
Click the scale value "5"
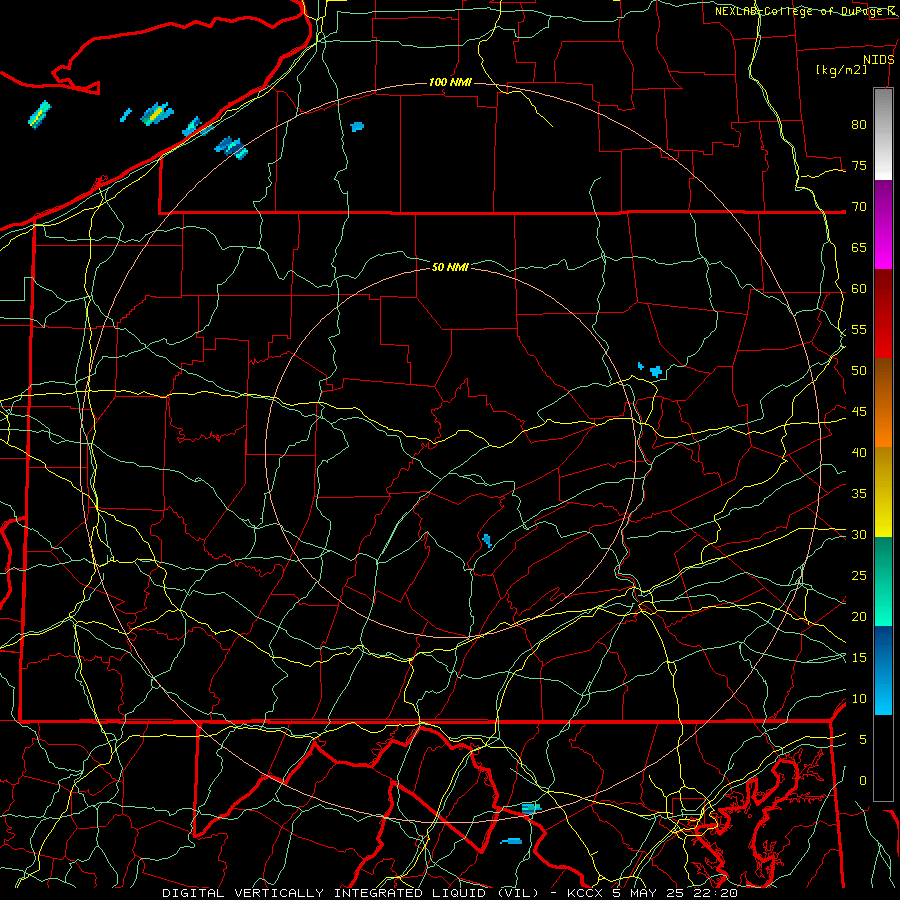[863, 740]
